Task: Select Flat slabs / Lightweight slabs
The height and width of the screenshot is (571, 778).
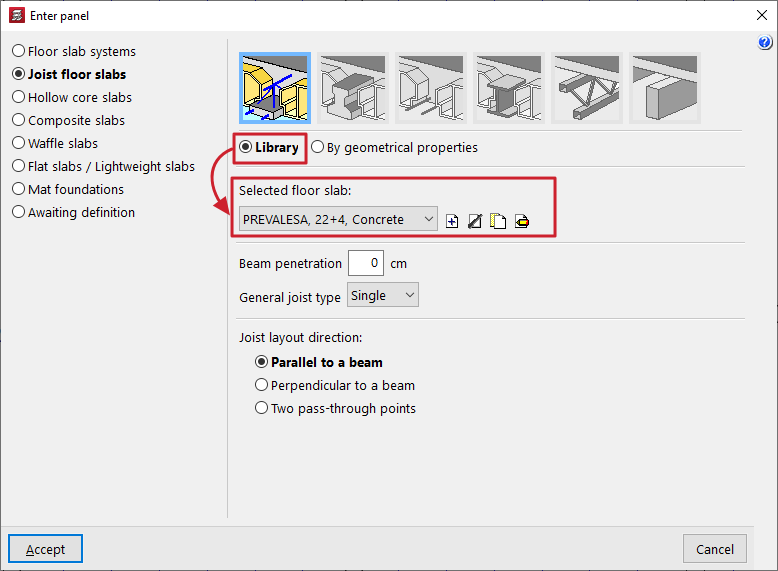Action: pos(104,166)
